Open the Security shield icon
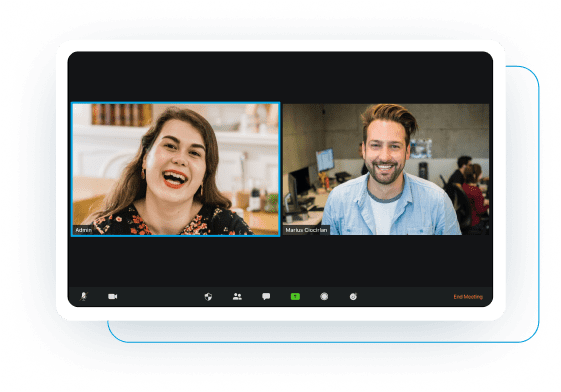Screen dimensions: 561x392 tap(208, 297)
